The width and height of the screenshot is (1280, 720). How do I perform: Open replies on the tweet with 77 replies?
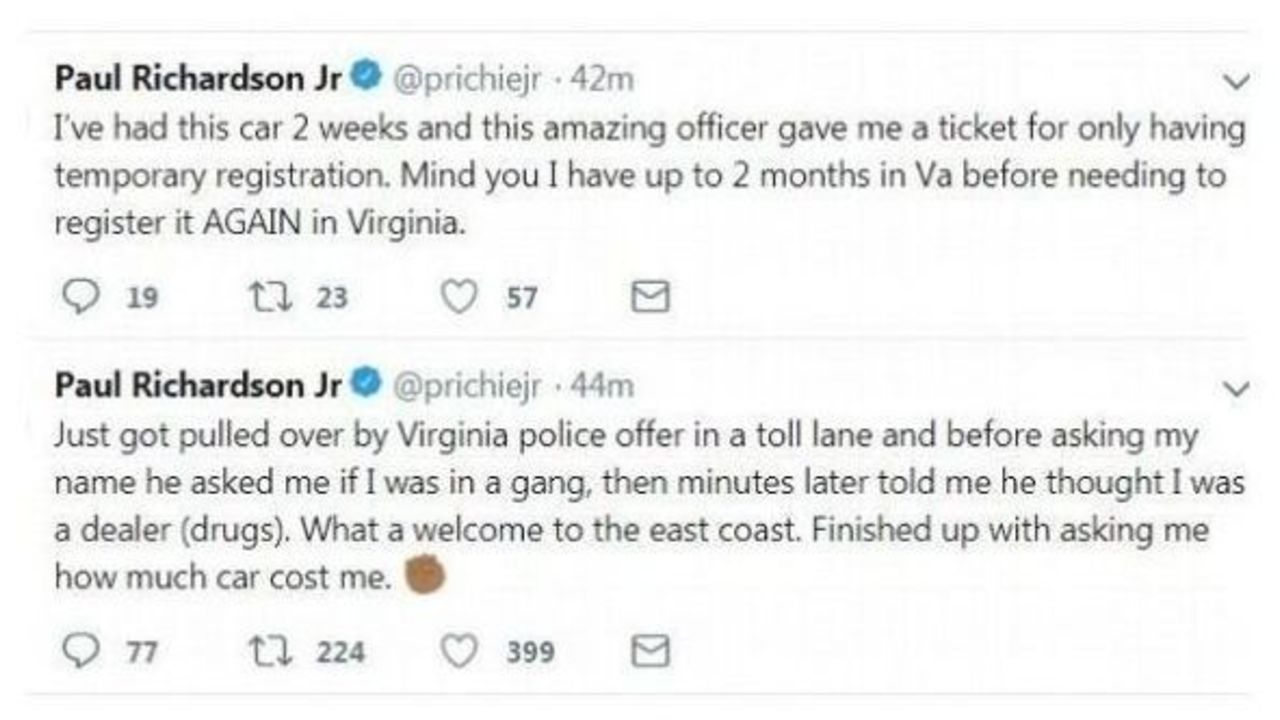76,652
